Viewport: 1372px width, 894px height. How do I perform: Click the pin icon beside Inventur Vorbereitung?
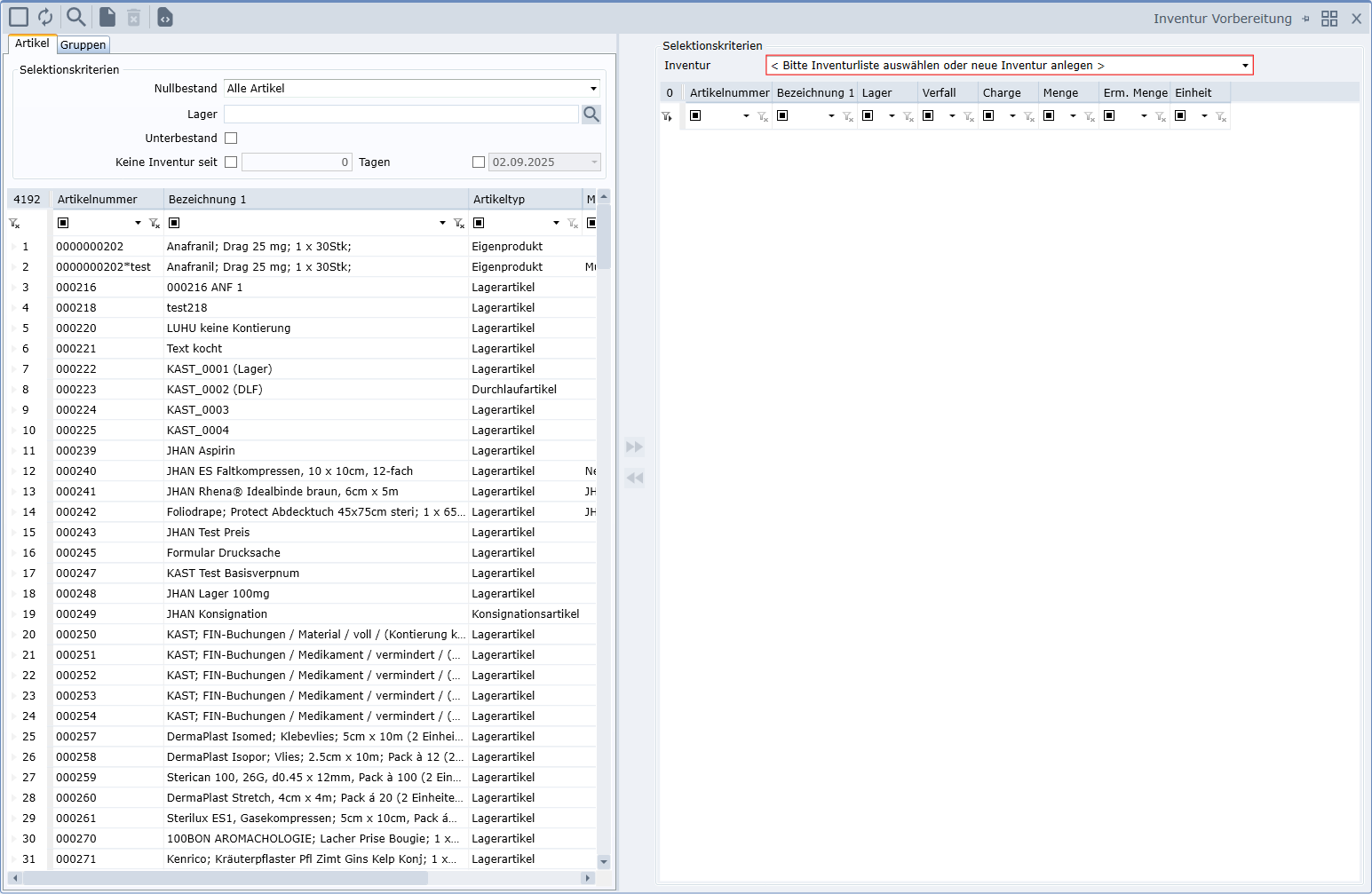1305,19
